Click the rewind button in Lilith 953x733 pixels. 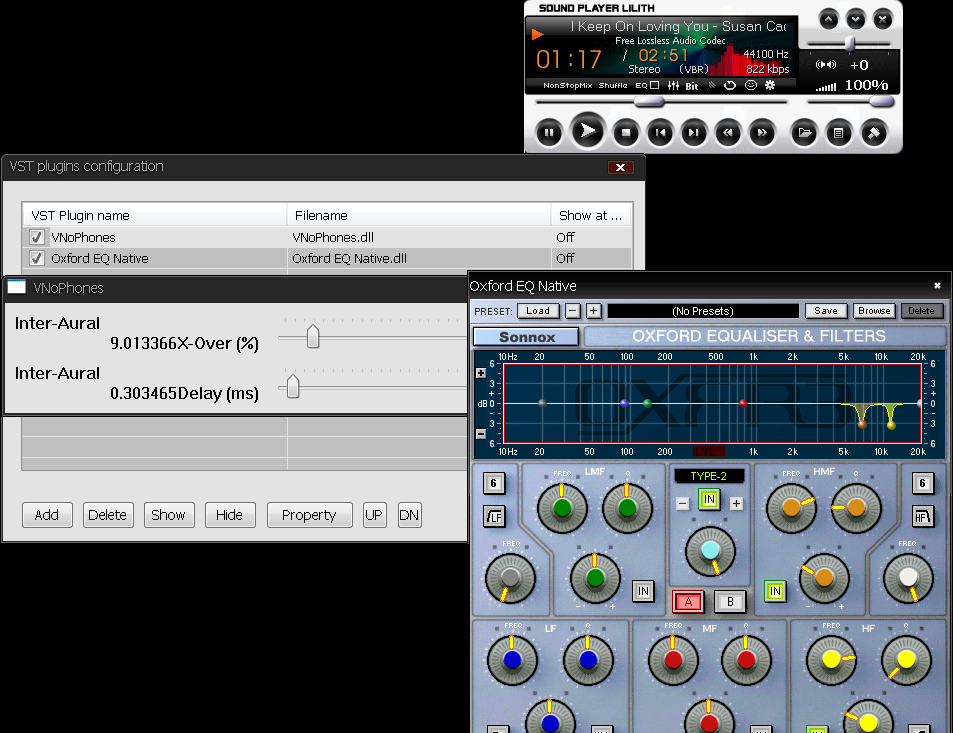tap(728, 132)
